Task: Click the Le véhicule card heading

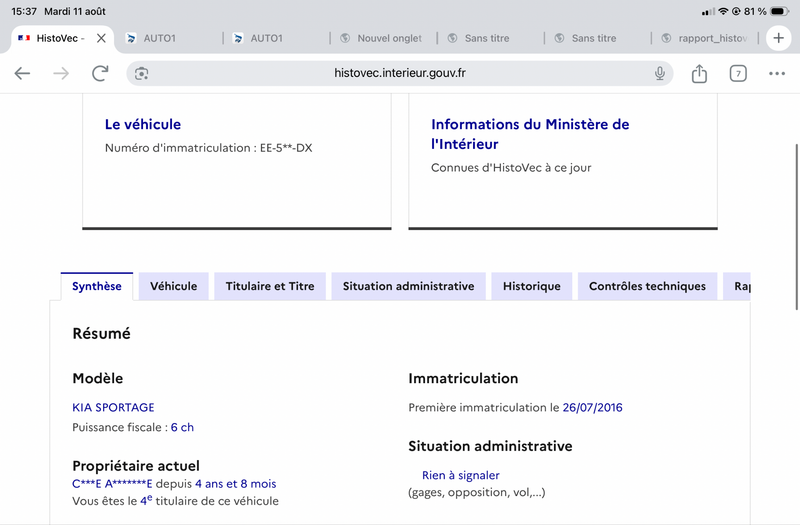Action: pyautogui.click(x=143, y=124)
